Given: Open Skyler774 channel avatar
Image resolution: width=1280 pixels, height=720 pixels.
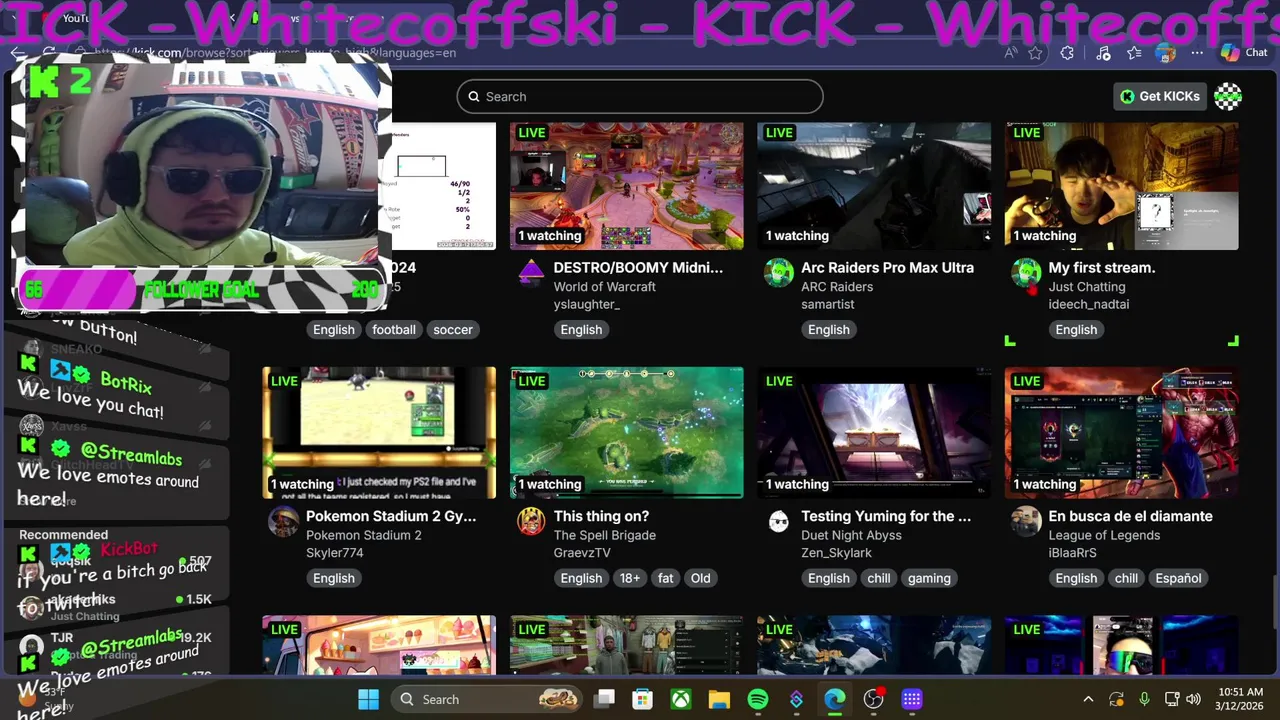Looking at the screenshot, I should click(x=284, y=521).
